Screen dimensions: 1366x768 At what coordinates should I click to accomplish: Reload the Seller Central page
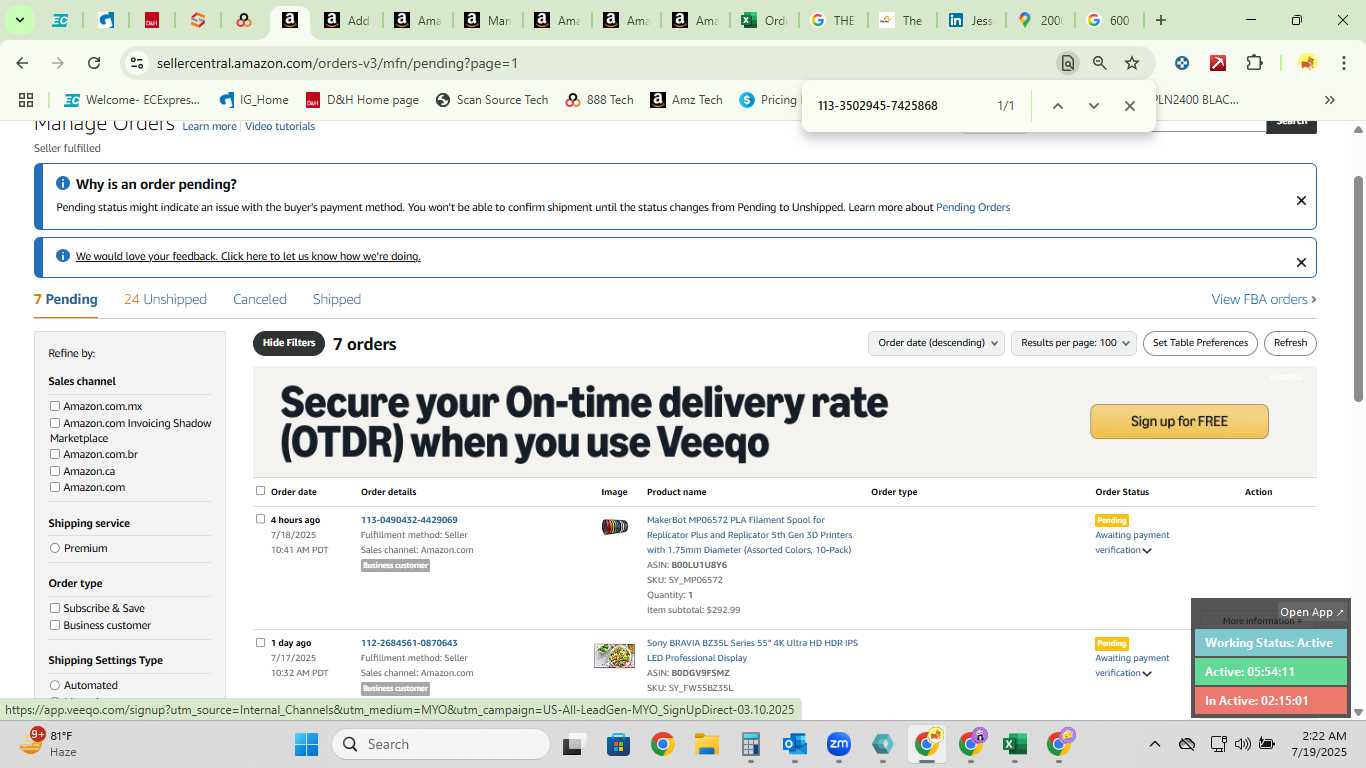[94, 63]
